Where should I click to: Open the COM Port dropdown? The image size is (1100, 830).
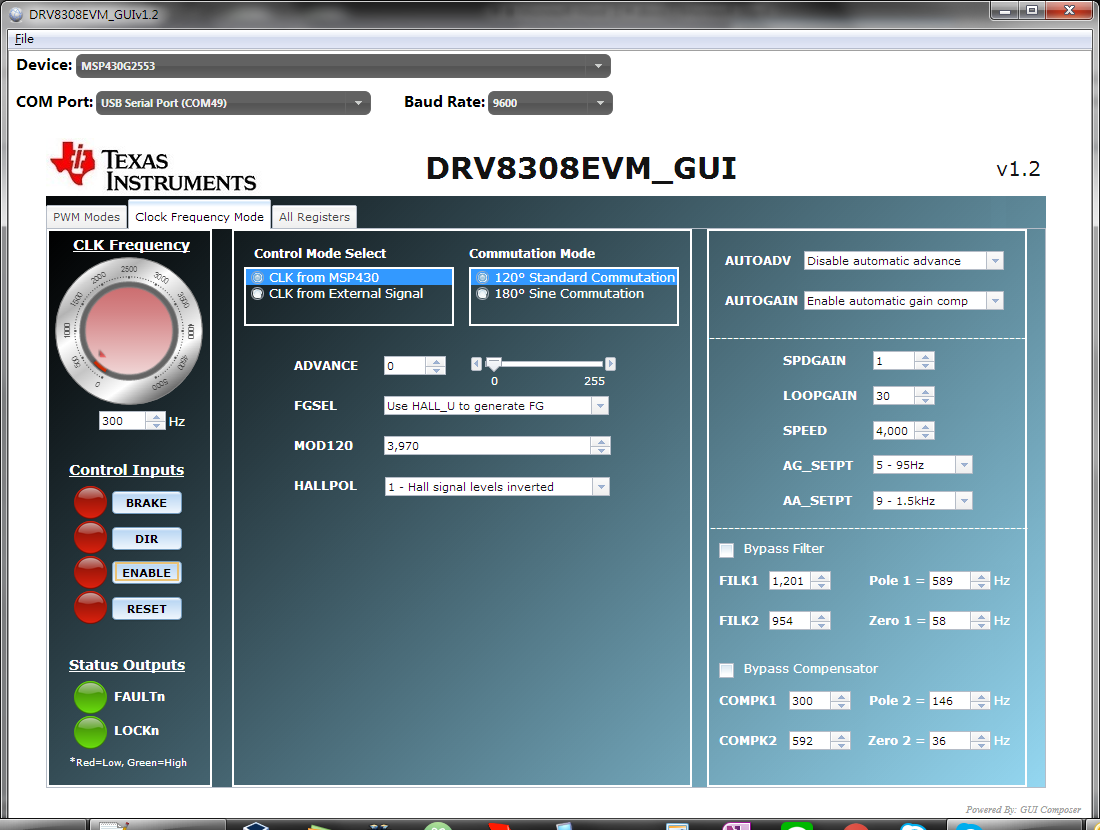[233, 103]
